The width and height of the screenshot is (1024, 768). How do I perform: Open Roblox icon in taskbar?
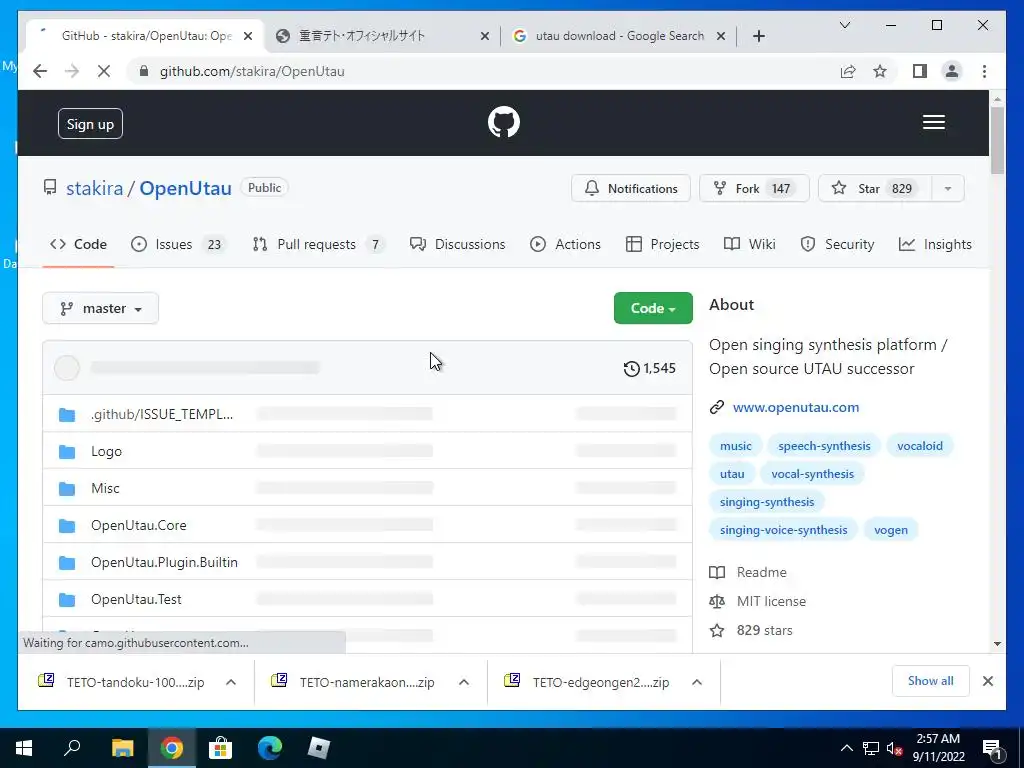[318, 748]
